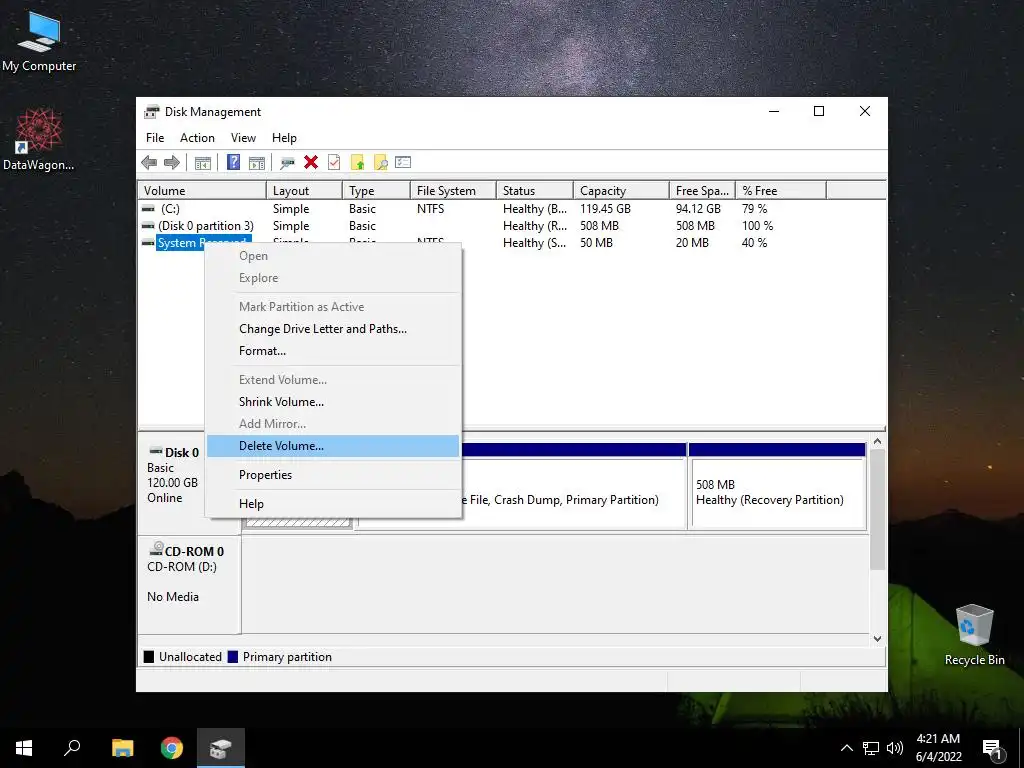The image size is (1024, 768).
Task: Choose Delete Volume... in the context menu
Action: pos(333,446)
